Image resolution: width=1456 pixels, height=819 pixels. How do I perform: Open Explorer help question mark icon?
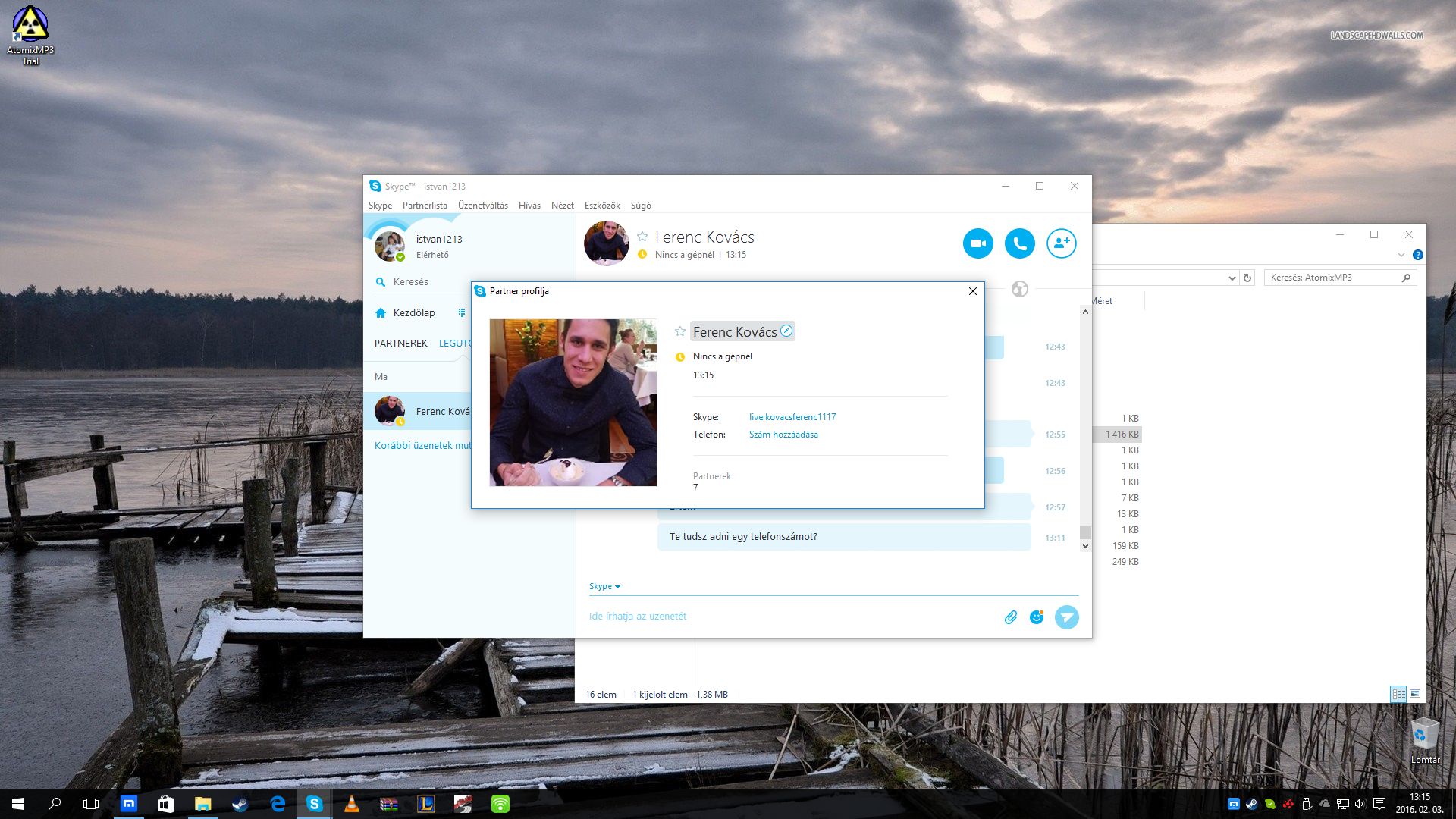click(1418, 255)
